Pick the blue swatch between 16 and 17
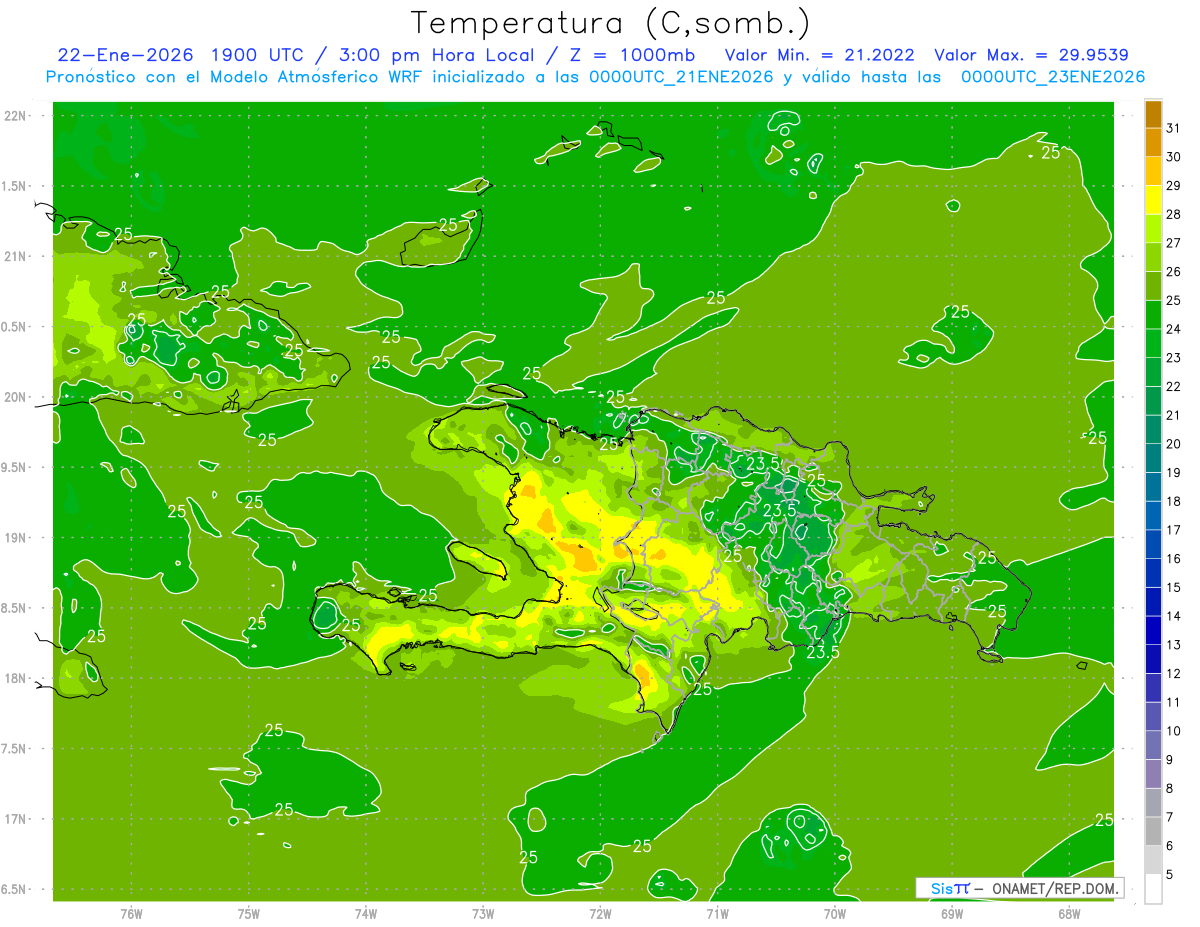 coord(1153,544)
